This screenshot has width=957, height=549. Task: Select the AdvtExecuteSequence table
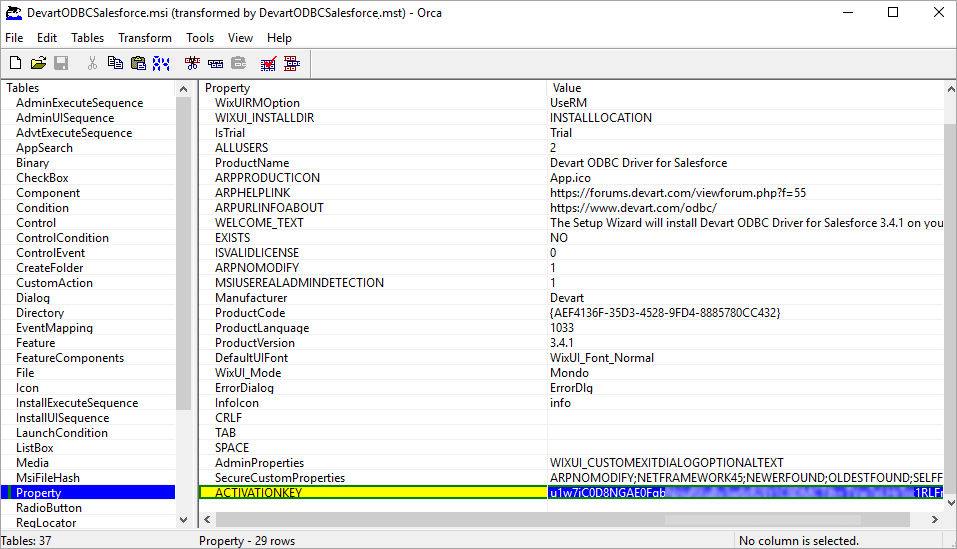(74, 133)
